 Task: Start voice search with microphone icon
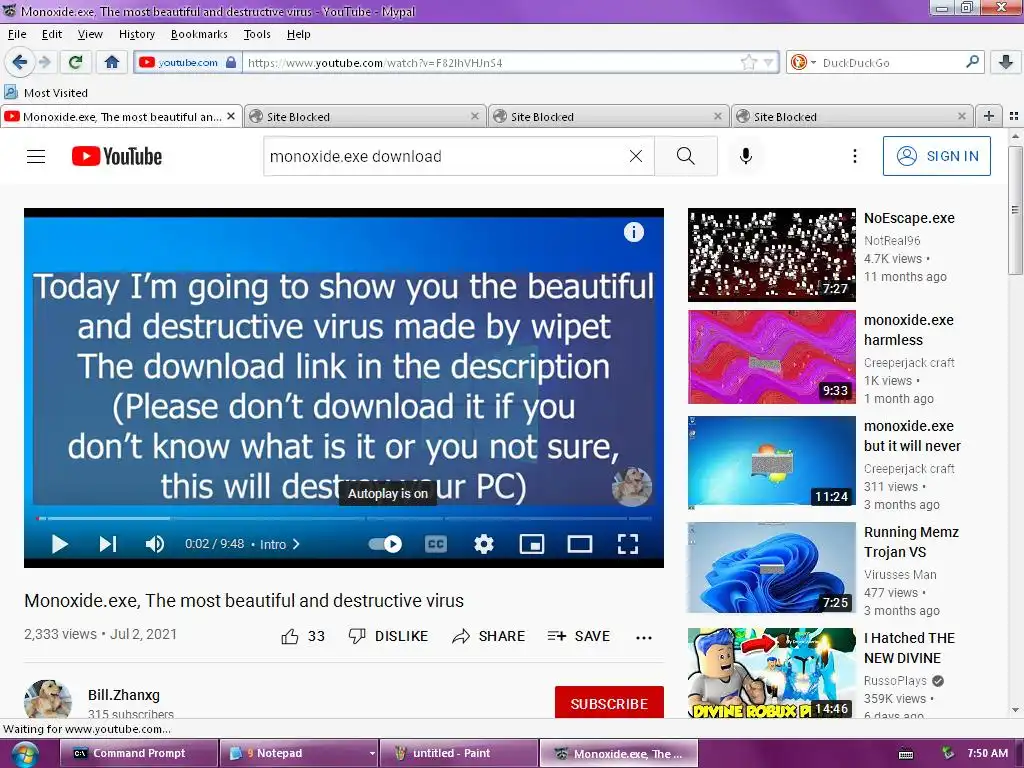746,156
